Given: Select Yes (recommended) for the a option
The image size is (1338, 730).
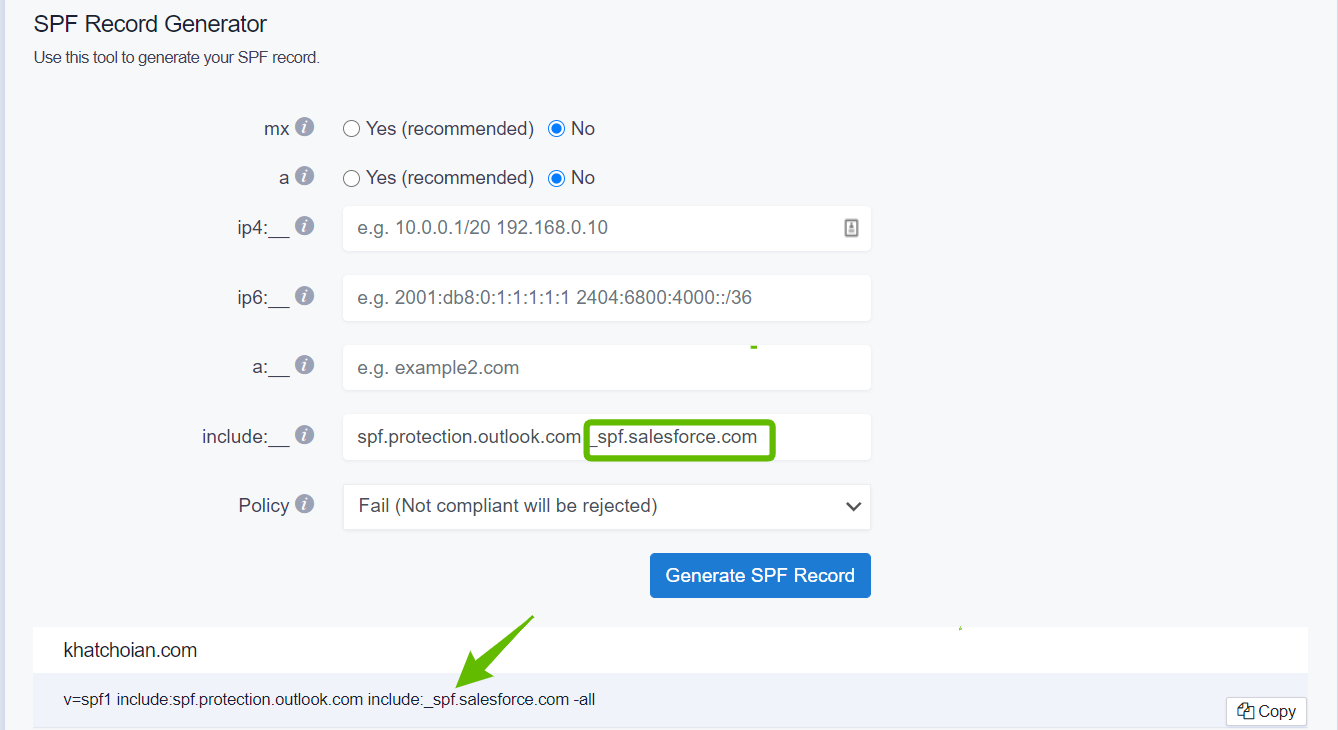Looking at the screenshot, I should pyautogui.click(x=351, y=178).
